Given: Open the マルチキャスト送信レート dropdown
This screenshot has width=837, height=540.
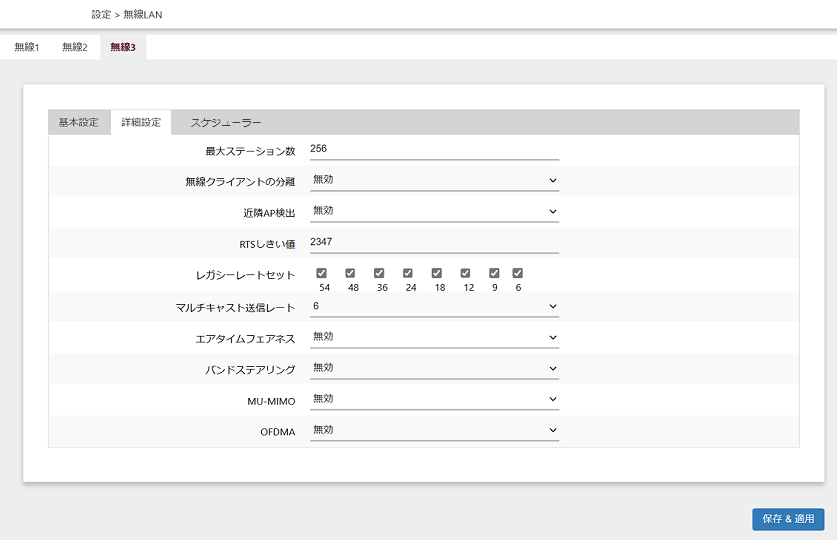Looking at the screenshot, I should click(x=435, y=306).
